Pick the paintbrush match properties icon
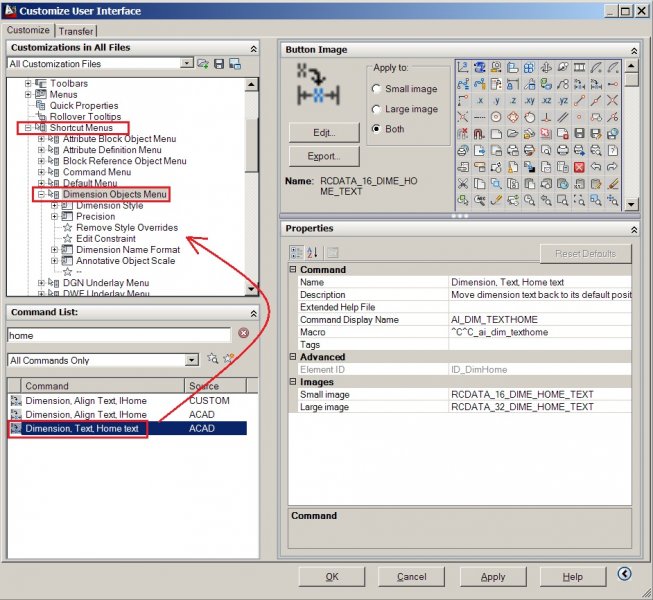 click(613, 184)
